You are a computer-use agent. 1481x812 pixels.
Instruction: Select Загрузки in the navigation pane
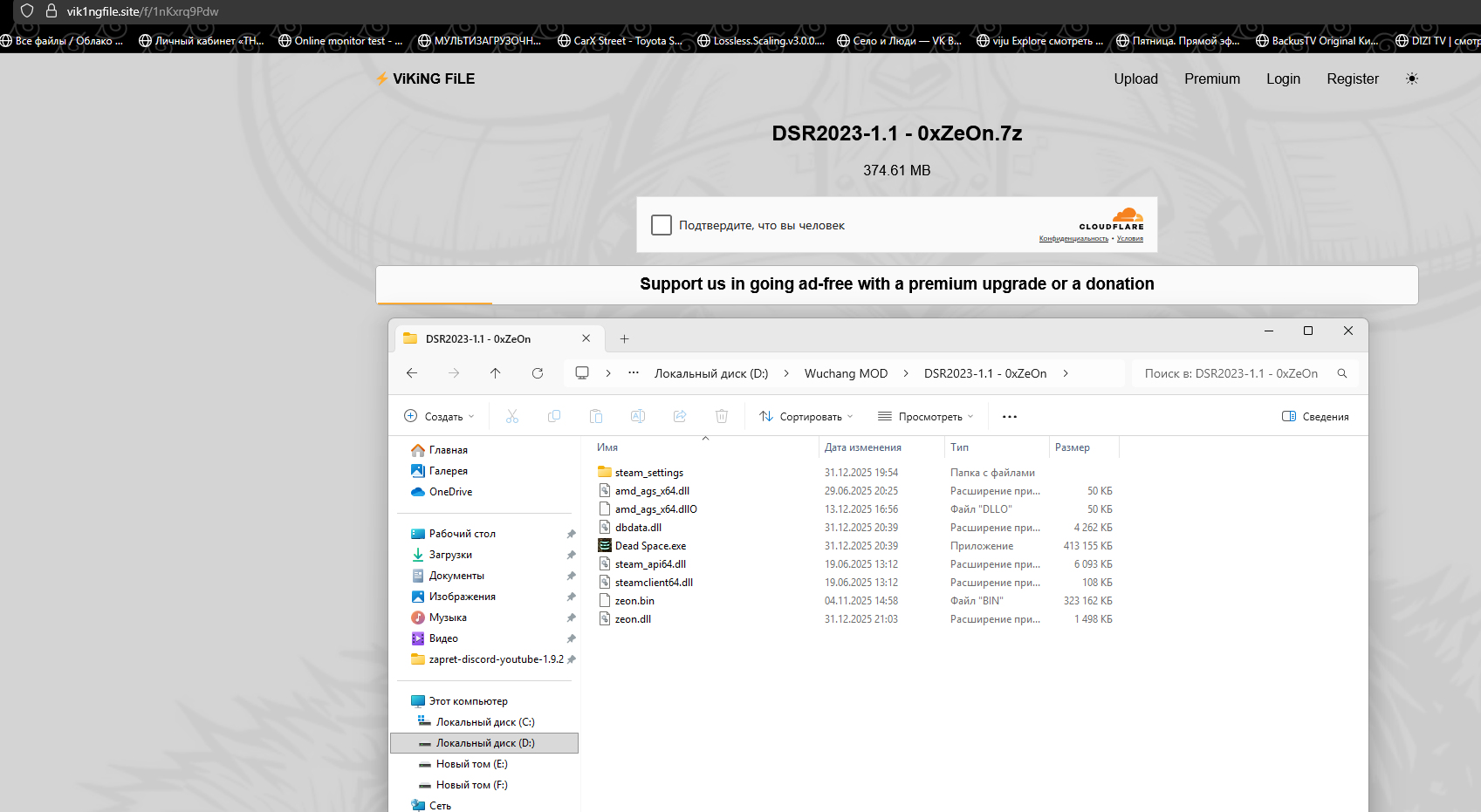[450, 555]
